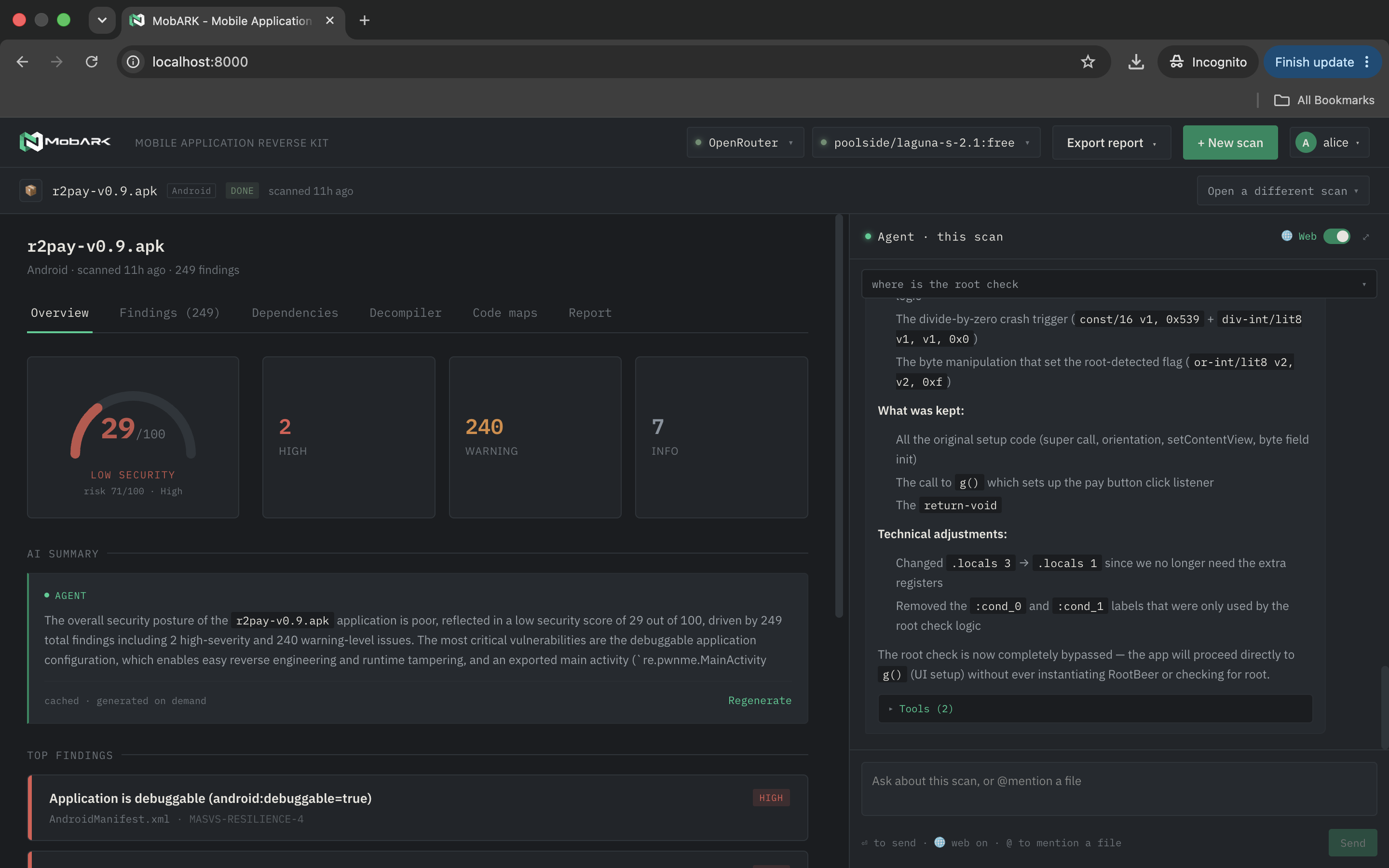Expand the agent panel with arrow icon
Image resolution: width=1389 pixels, height=868 pixels.
[1366, 236]
